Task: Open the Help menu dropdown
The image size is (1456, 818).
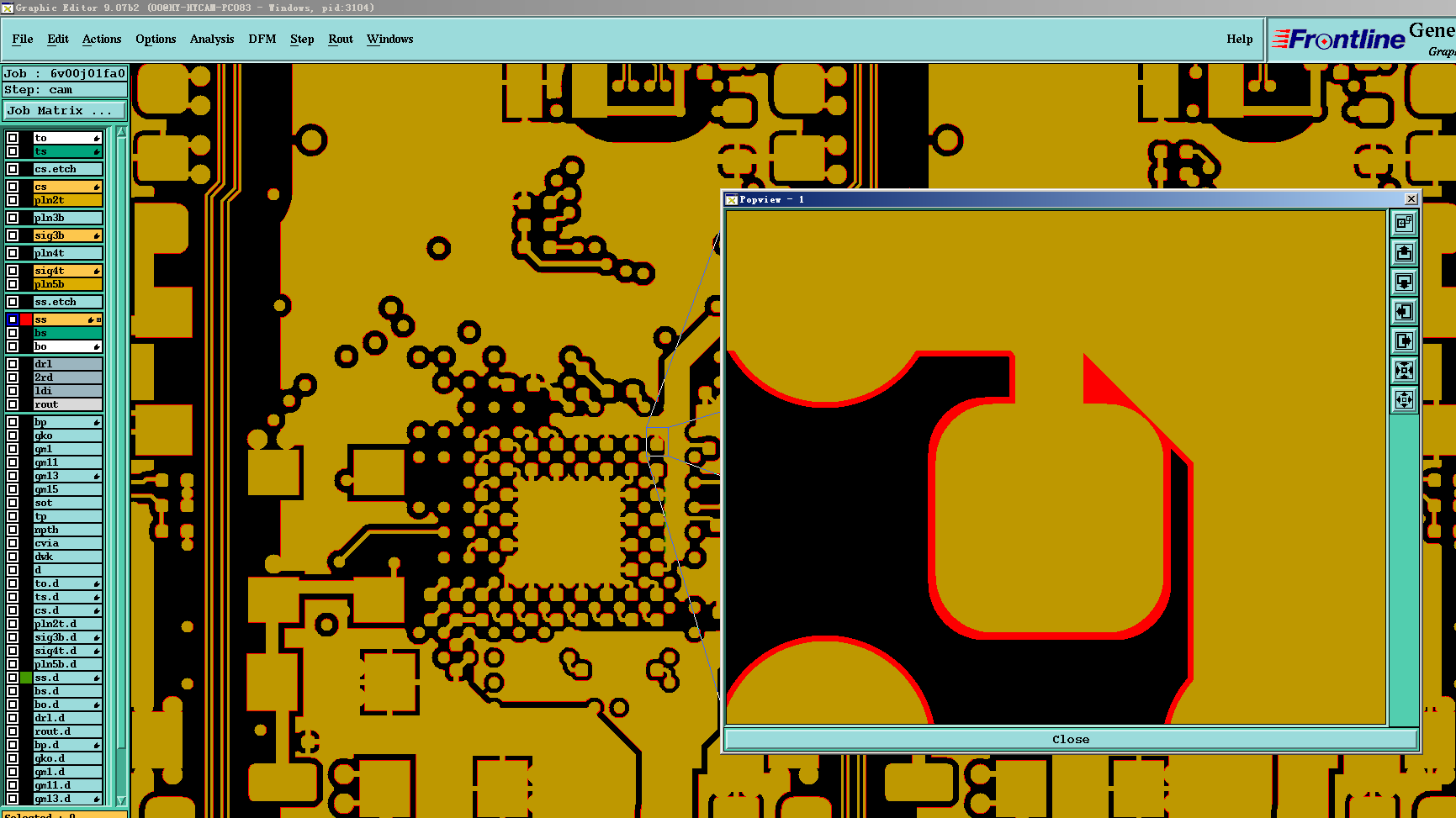Action: point(1240,39)
